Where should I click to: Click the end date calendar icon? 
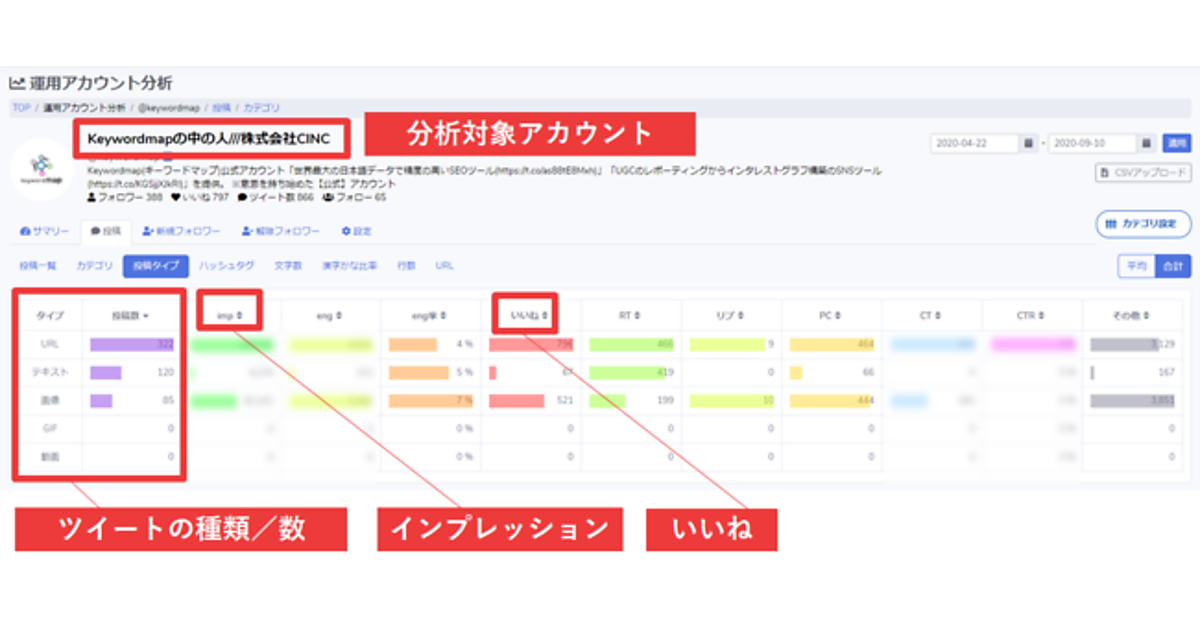coord(1146,144)
